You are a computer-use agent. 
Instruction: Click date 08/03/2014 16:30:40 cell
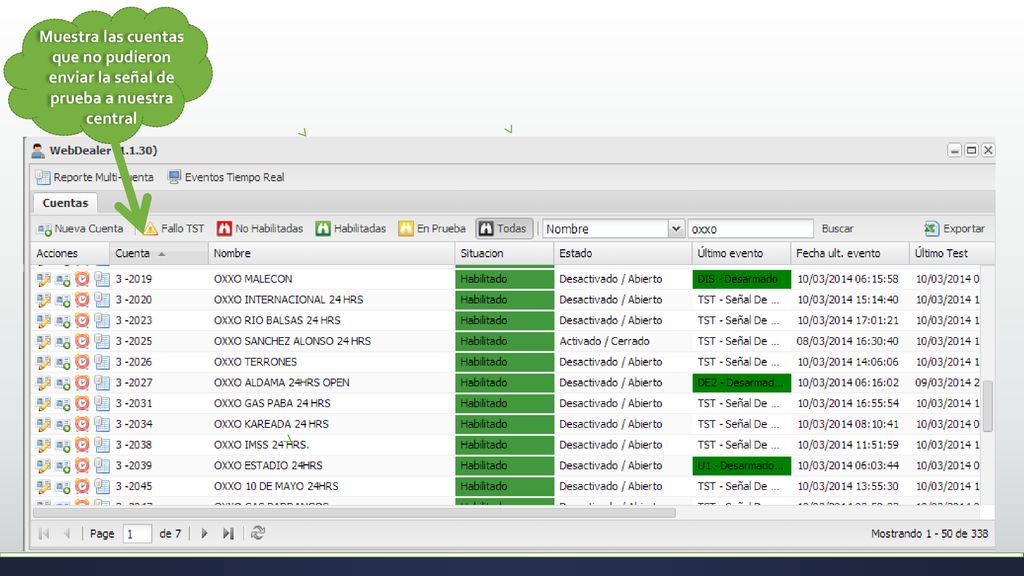pos(850,341)
